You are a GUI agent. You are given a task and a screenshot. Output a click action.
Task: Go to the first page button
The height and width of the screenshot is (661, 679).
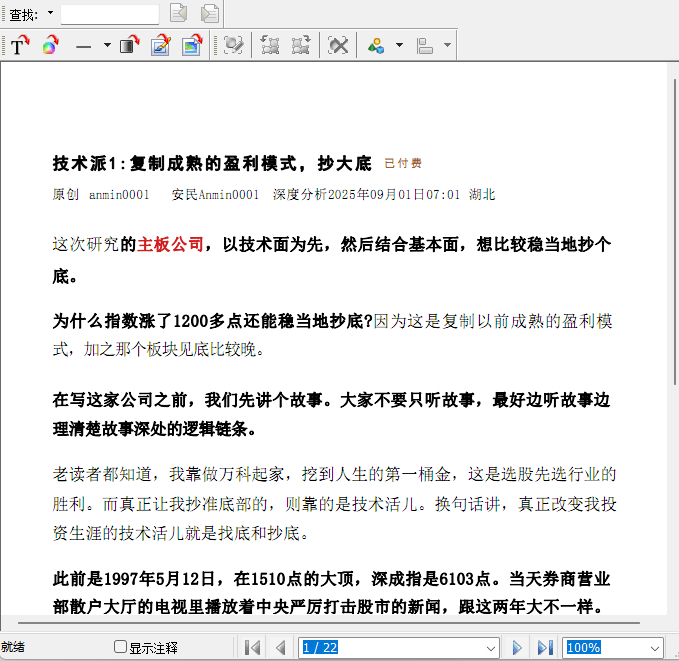click(x=252, y=648)
